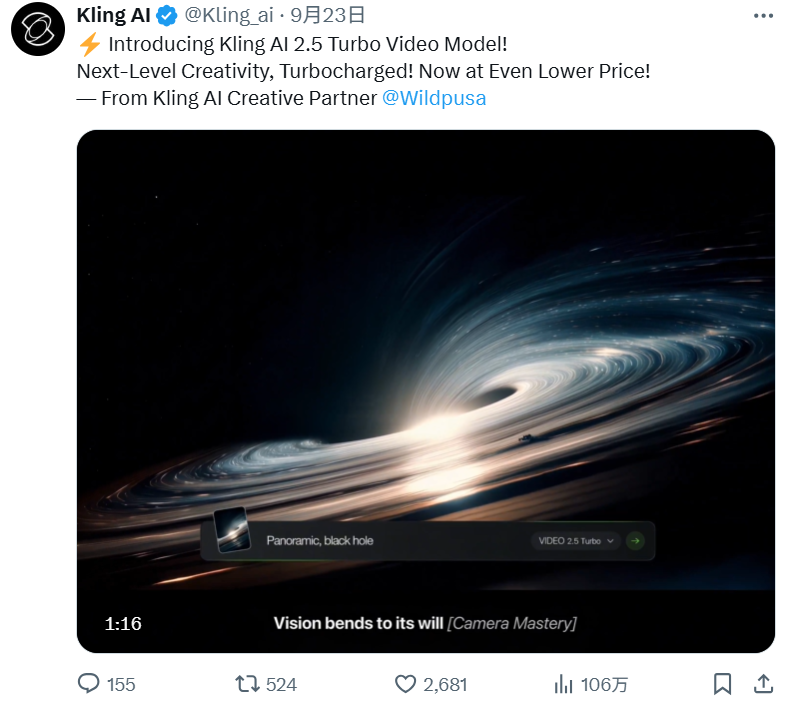Open the Kling AI profile avatar

click(x=38, y=29)
